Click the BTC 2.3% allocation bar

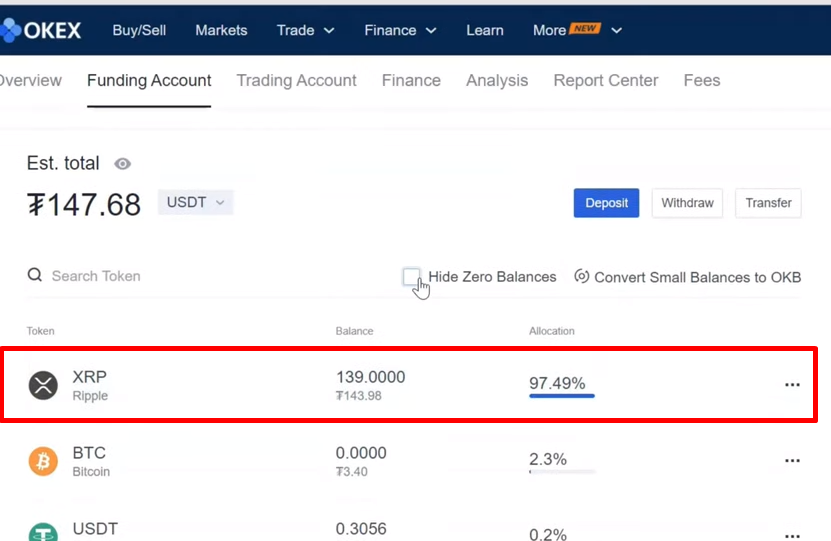tap(562, 472)
